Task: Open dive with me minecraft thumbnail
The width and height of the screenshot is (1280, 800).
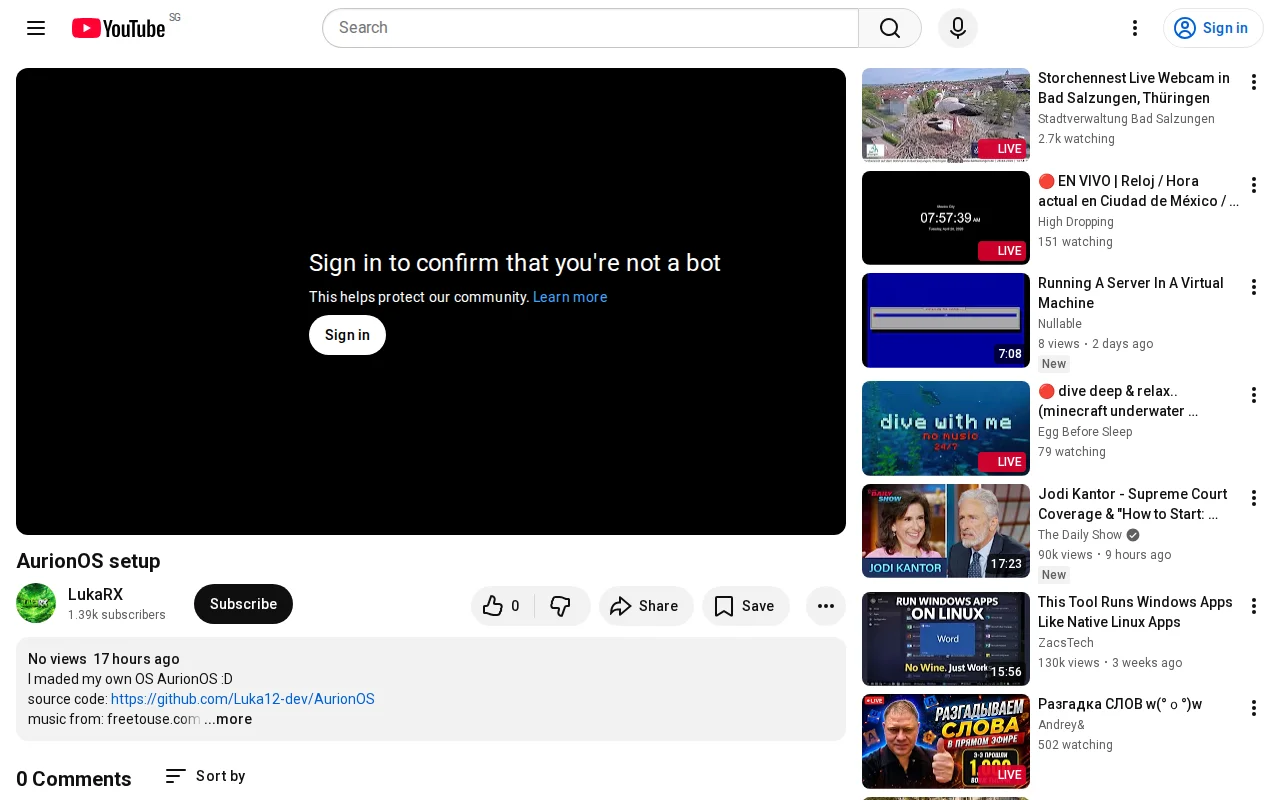Action: click(x=946, y=428)
